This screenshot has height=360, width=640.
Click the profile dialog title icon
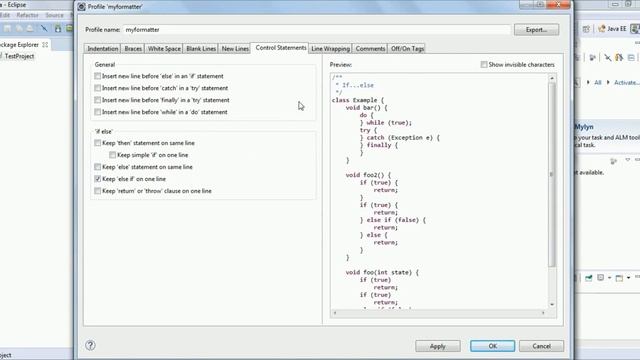[82, 7]
